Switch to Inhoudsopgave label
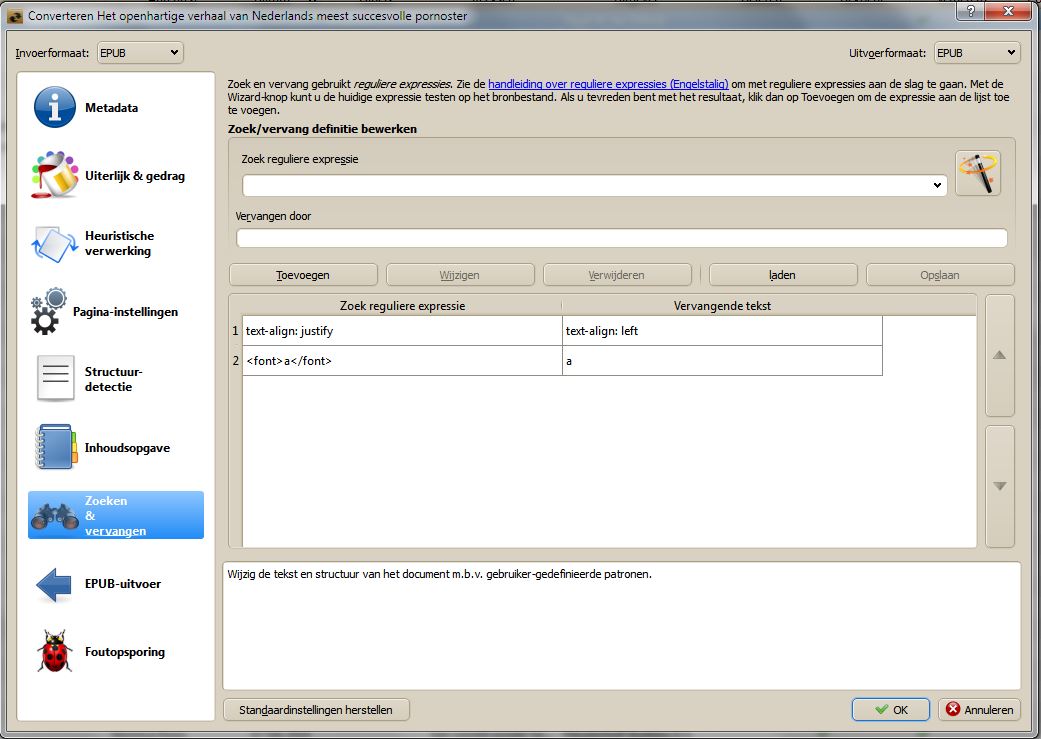Screen dimensions: 1041x739 pyautogui.click(x=127, y=448)
